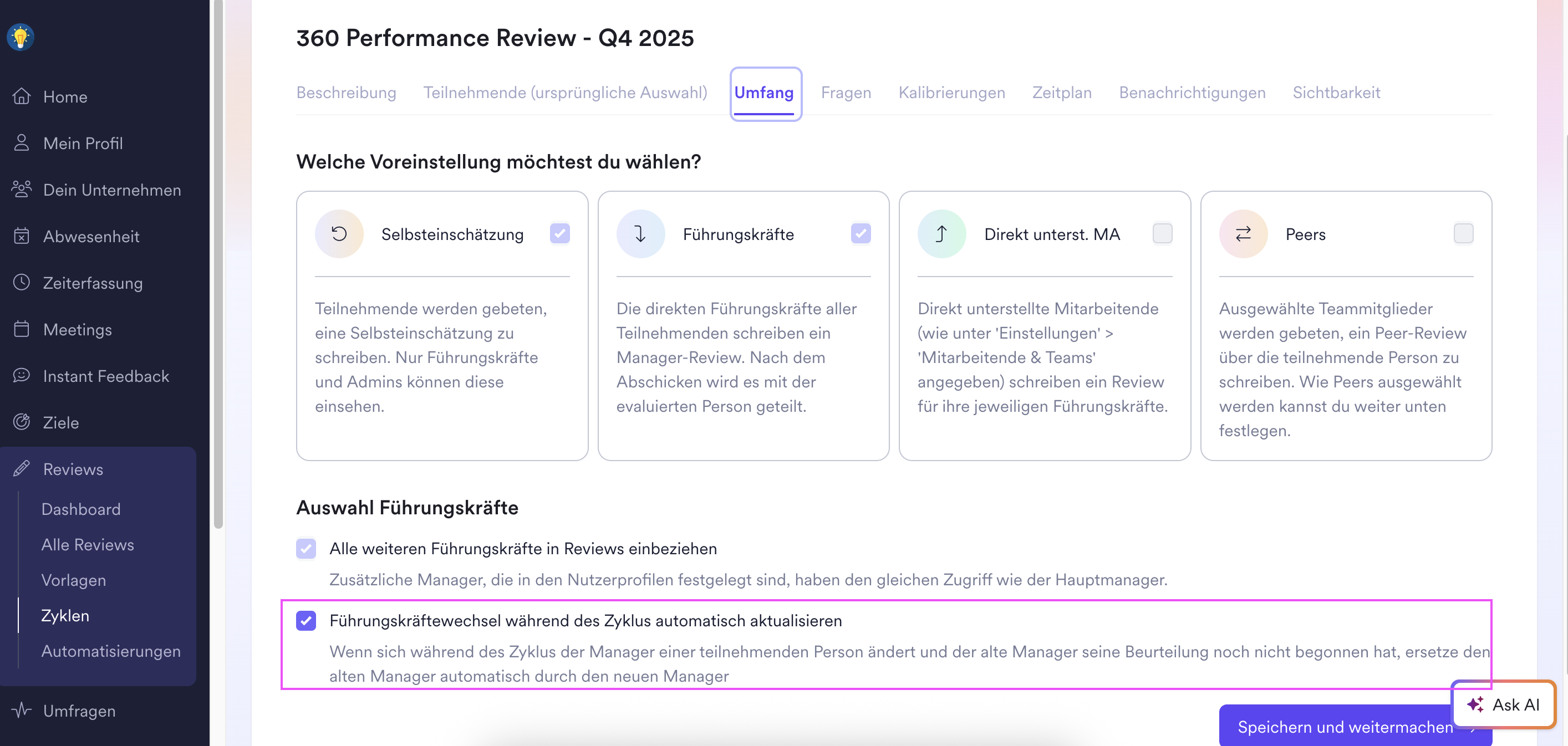Switch to the Fragen tab

846,93
